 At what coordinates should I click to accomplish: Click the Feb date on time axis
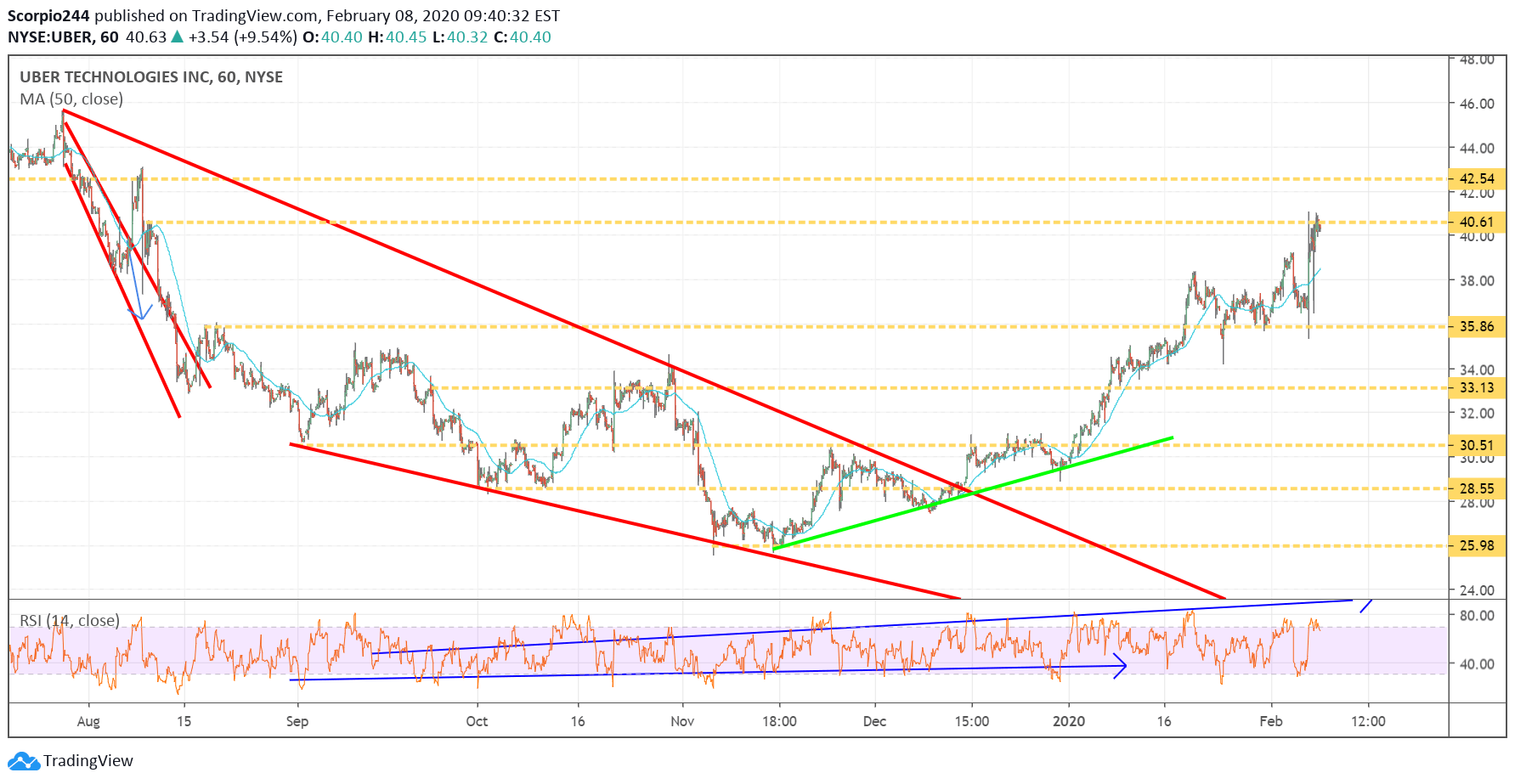(x=1271, y=721)
